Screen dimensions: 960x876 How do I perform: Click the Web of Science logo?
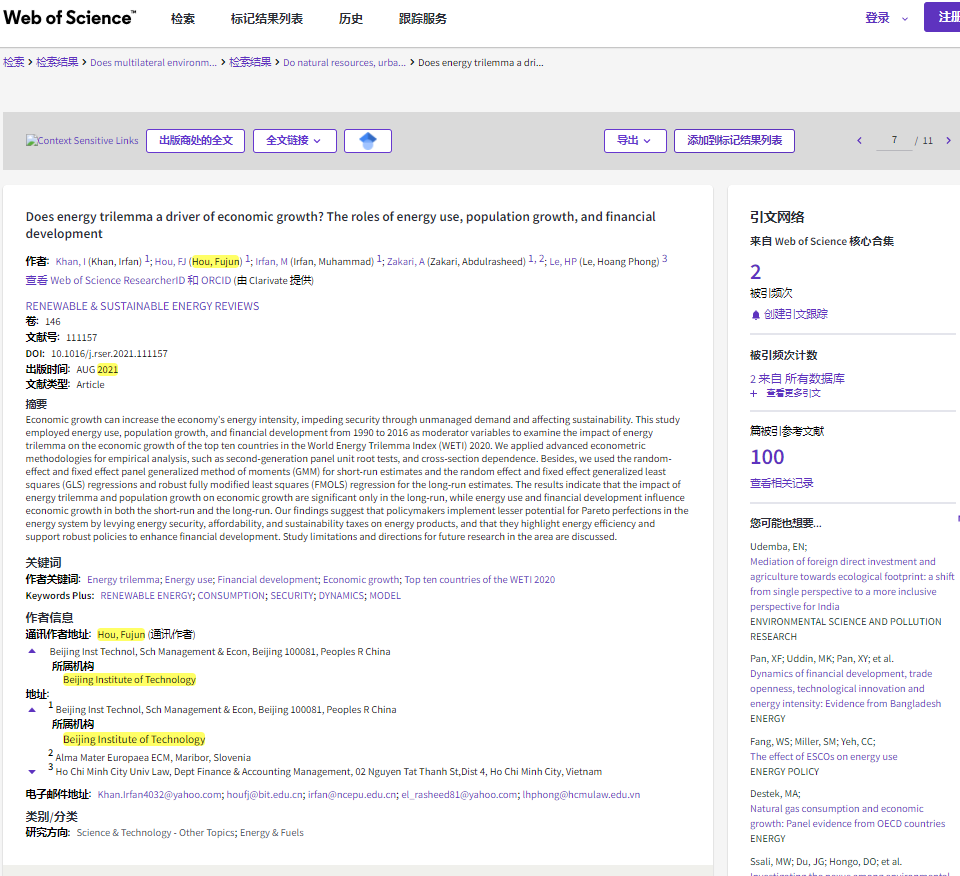click(70, 18)
